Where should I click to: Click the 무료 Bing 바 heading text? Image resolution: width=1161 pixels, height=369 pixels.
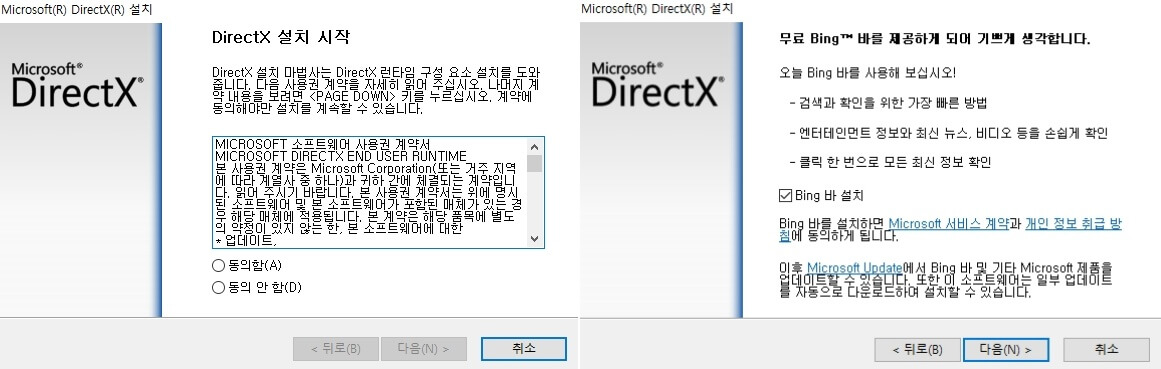pos(935,38)
